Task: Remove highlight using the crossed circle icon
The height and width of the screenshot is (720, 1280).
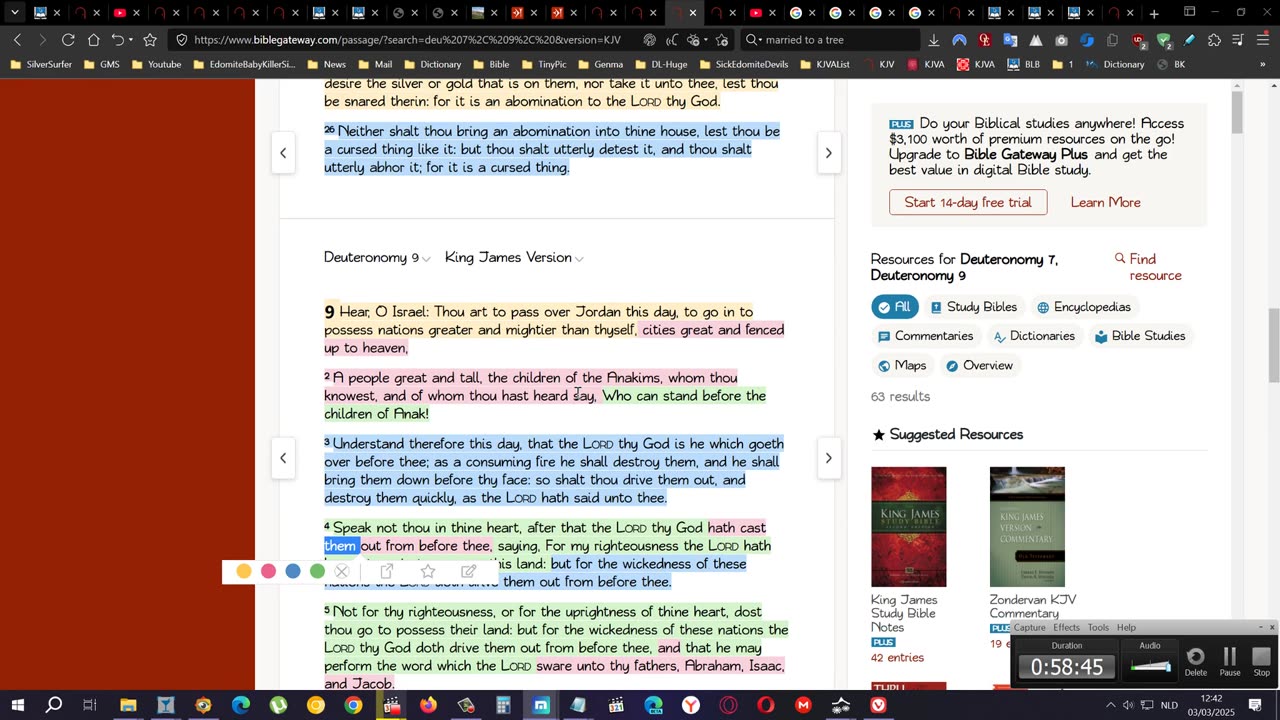Action: pos(342,571)
